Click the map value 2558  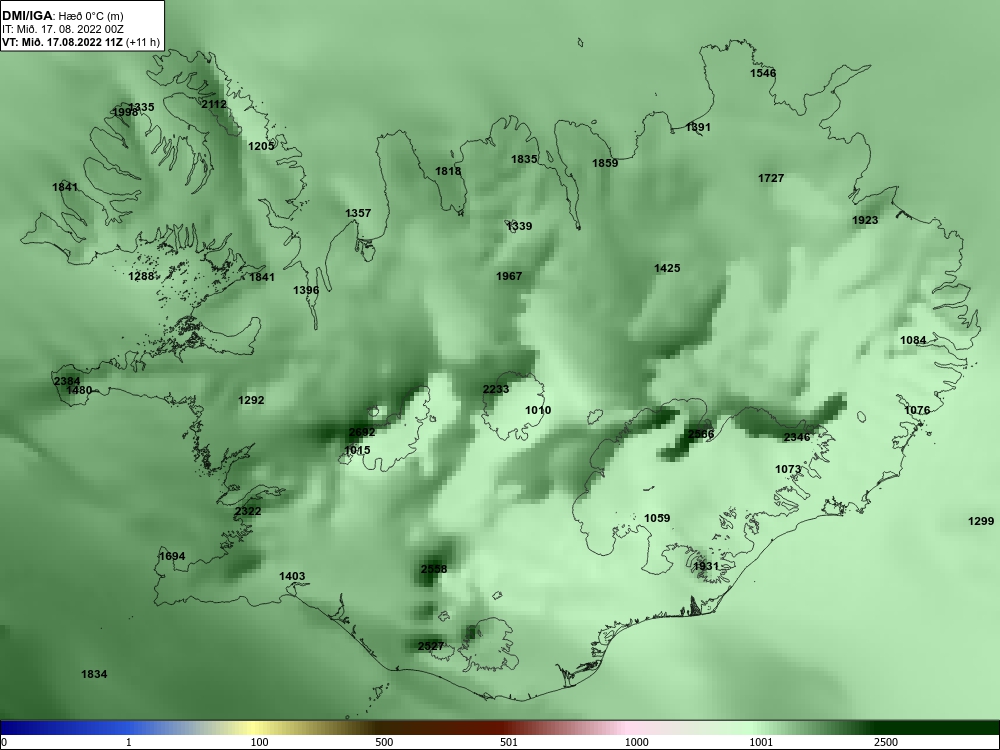[x=434, y=569]
